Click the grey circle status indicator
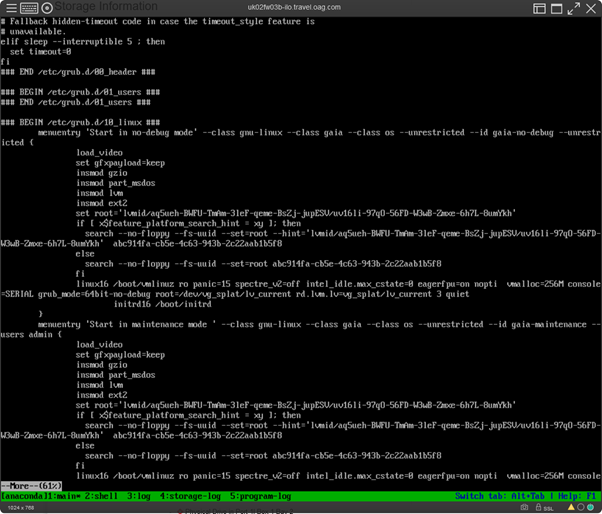The width and height of the screenshot is (602, 514). click(x=581, y=507)
